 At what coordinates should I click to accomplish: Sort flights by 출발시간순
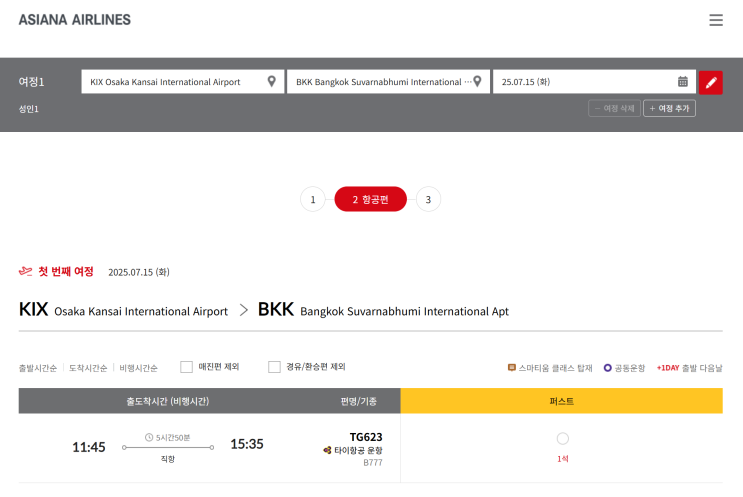(x=38, y=368)
